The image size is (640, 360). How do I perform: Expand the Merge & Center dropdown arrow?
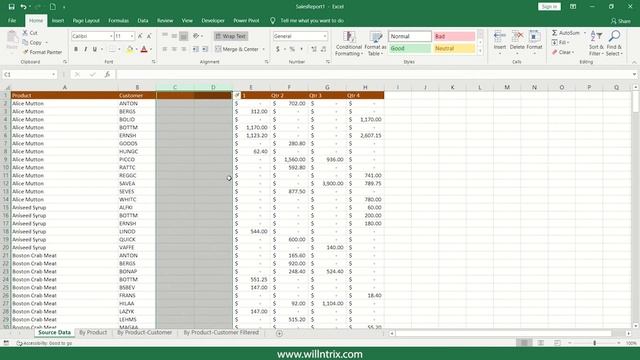click(x=264, y=49)
